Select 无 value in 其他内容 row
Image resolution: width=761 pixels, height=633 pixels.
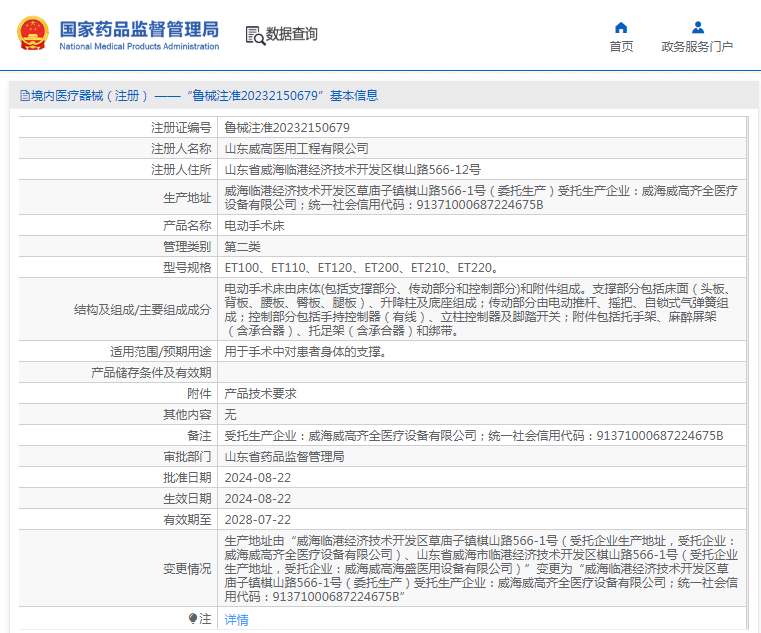pyautogui.click(x=230, y=415)
